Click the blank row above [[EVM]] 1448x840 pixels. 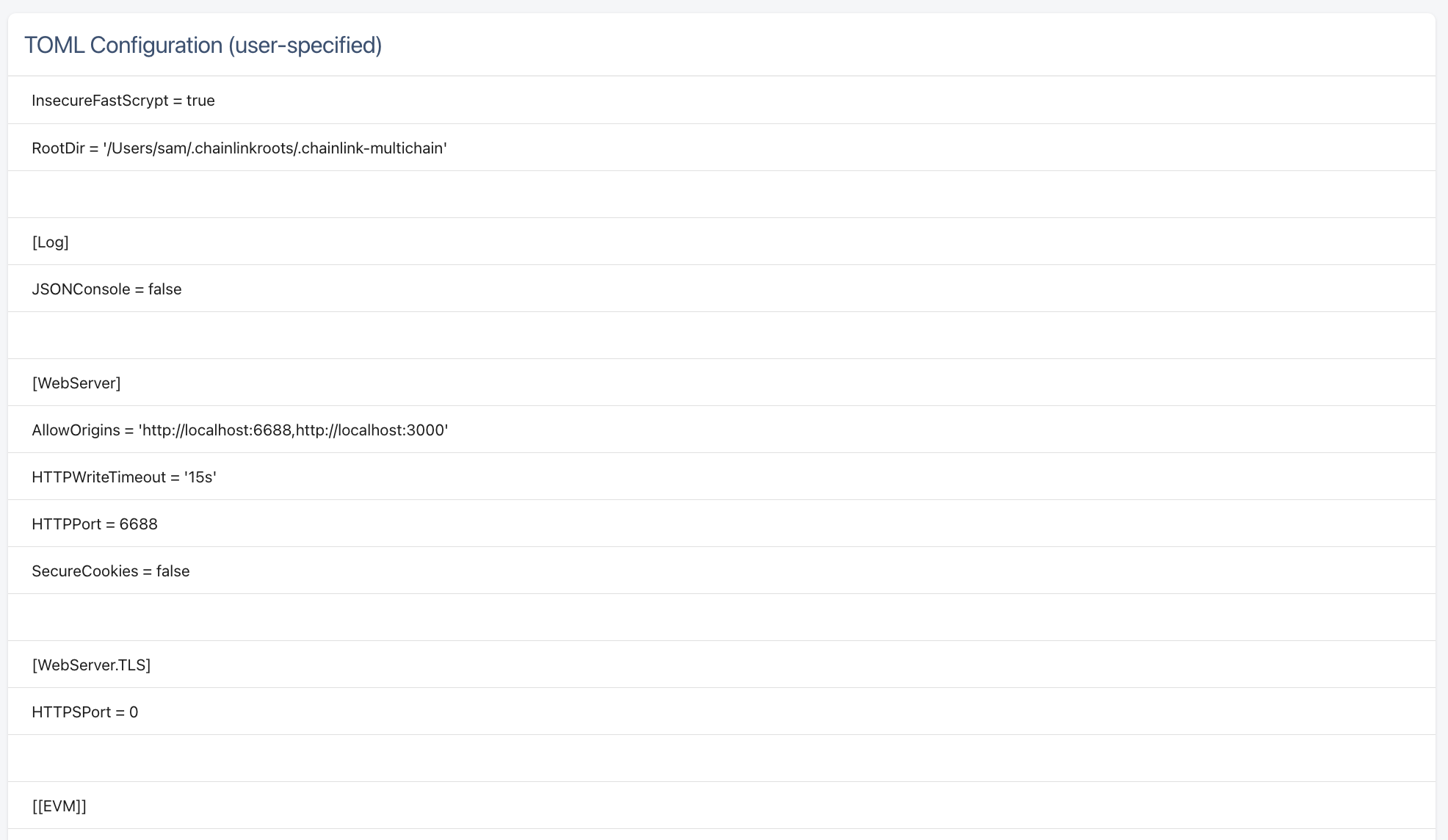click(721, 758)
